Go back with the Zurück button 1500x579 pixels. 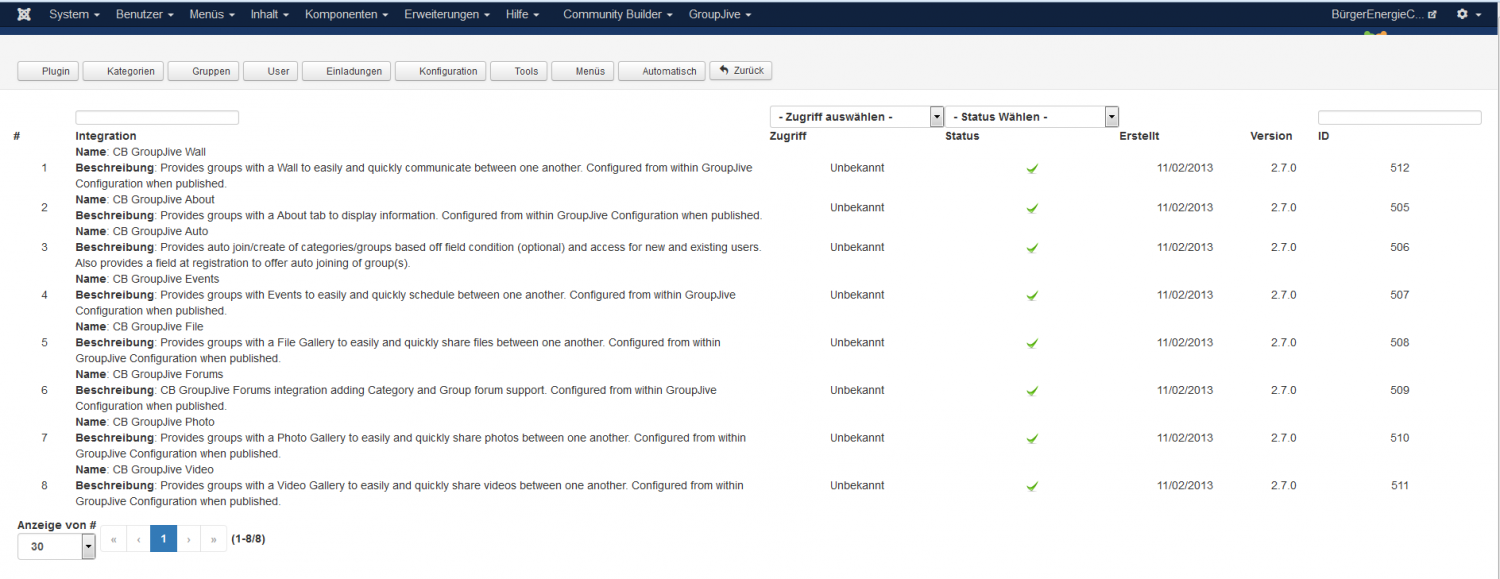[741, 71]
